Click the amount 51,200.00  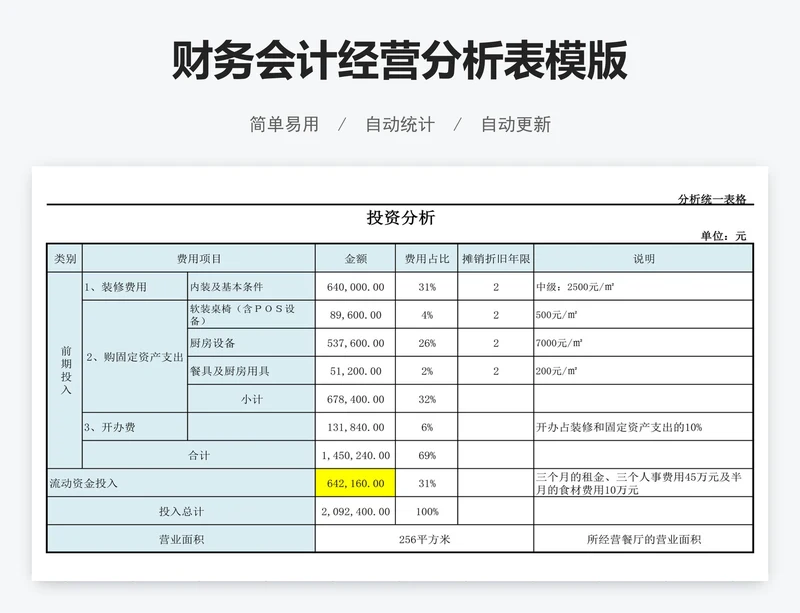click(x=356, y=371)
